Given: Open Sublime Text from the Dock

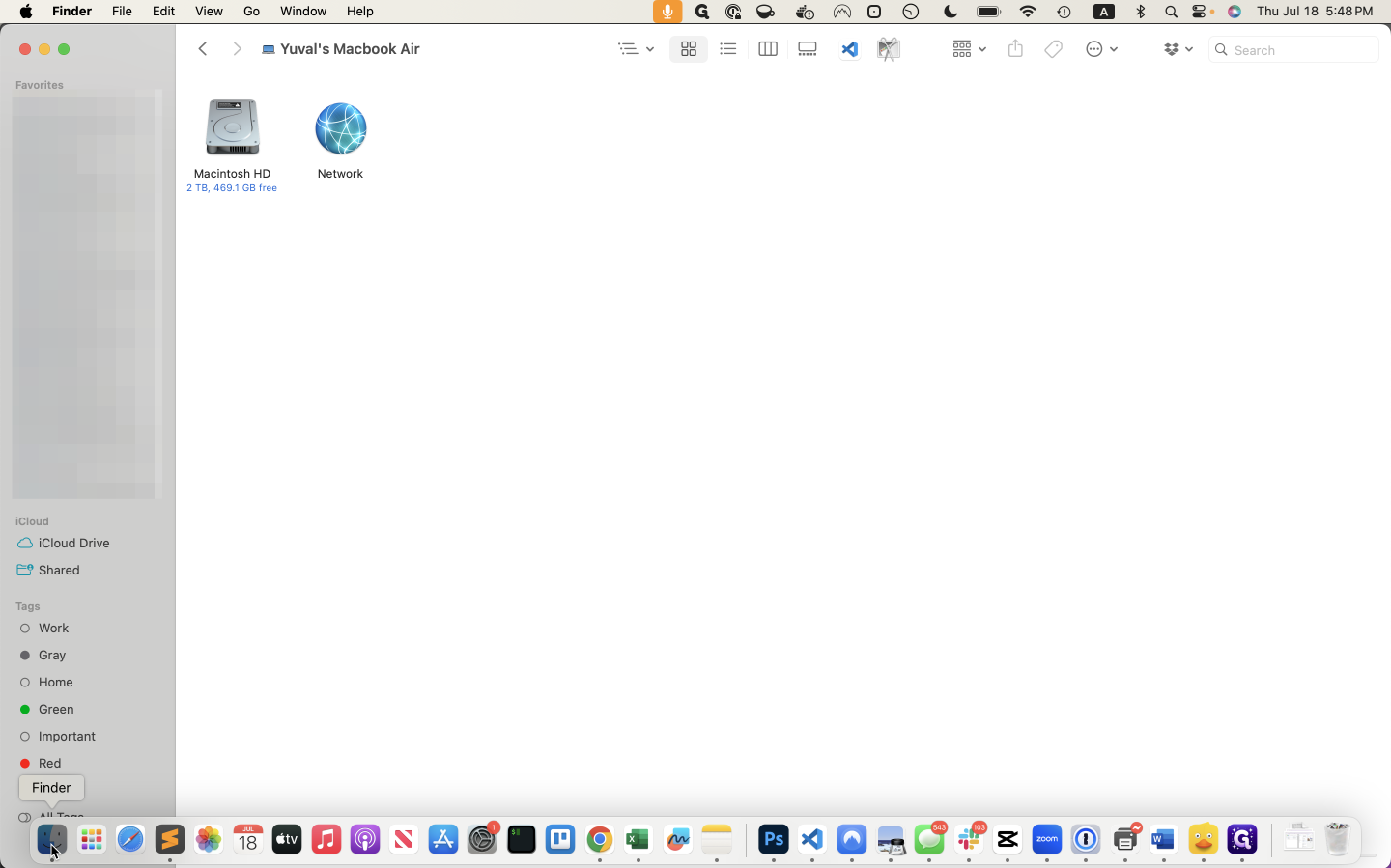Looking at the screenshot, I should (x=170, y=840).
